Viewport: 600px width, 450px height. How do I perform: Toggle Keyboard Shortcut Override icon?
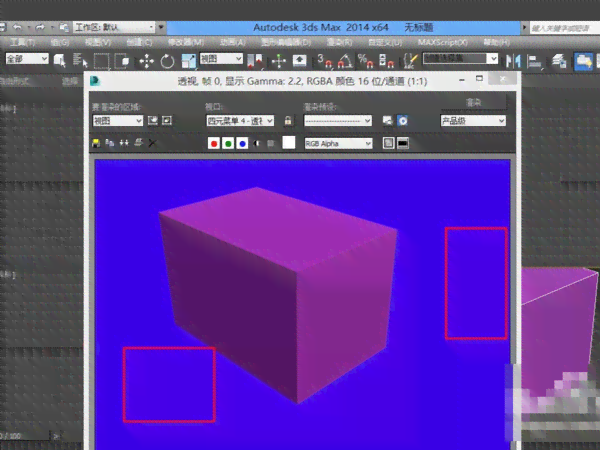pos(299,61)
